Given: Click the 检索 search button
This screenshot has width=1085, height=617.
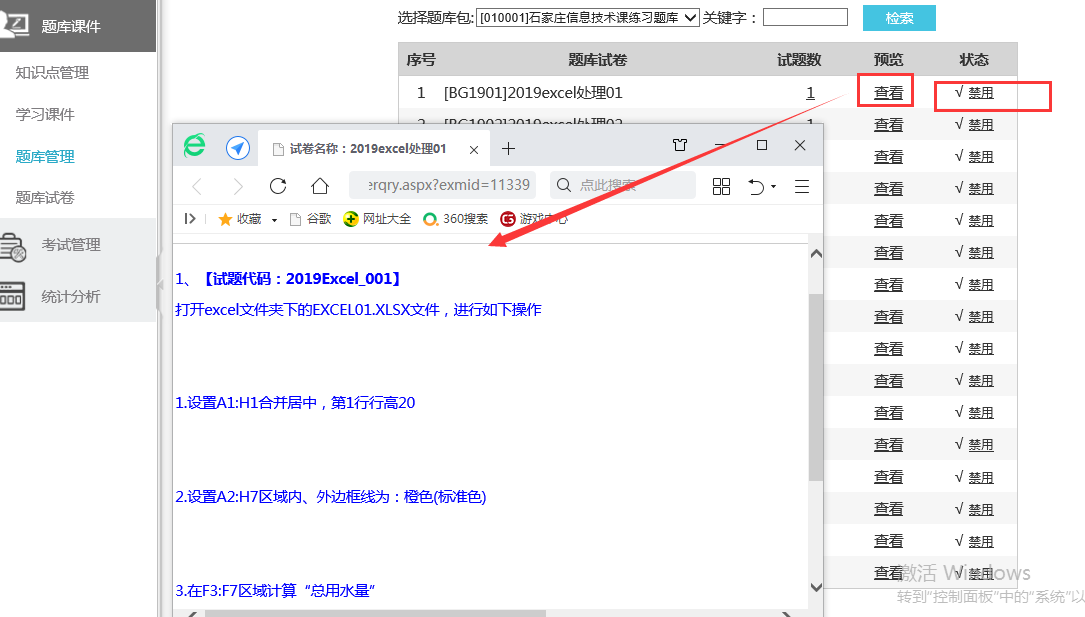Looking at the screenshot, I should tap(899, 18).
